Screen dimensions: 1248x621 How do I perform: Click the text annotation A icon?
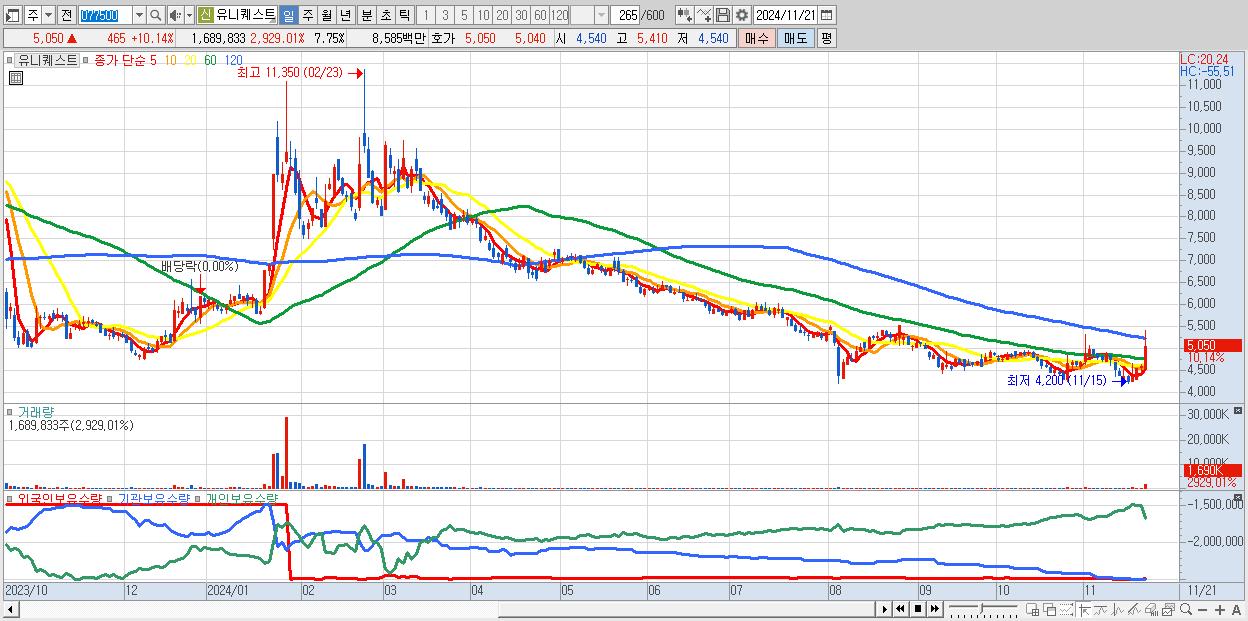click(1236, 609)
